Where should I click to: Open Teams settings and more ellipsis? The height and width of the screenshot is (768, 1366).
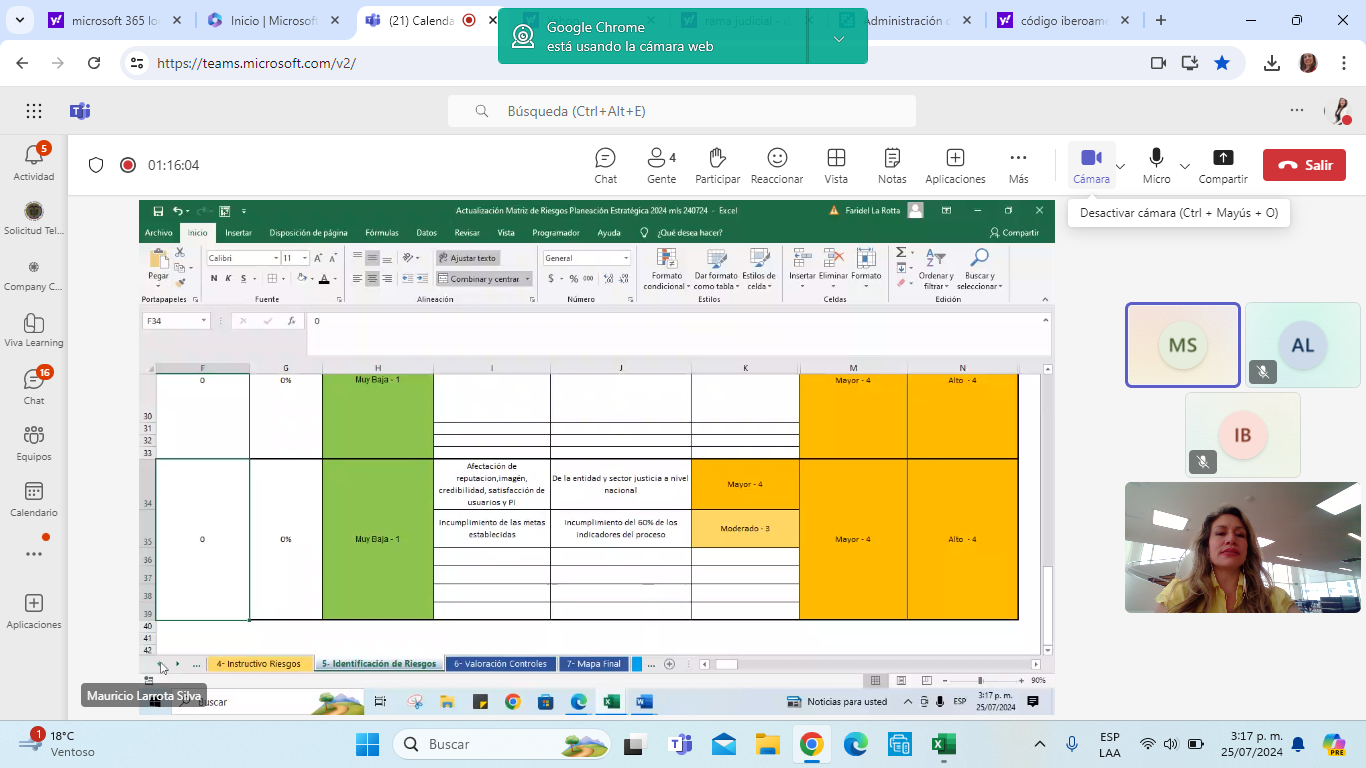coord(1297,111)
